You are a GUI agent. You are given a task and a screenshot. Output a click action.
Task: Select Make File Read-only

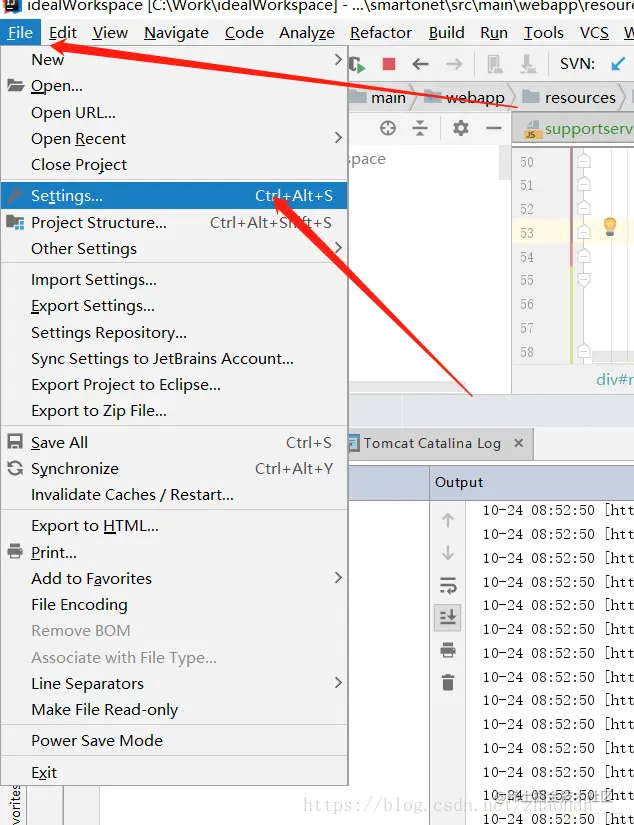pos(174,710)
